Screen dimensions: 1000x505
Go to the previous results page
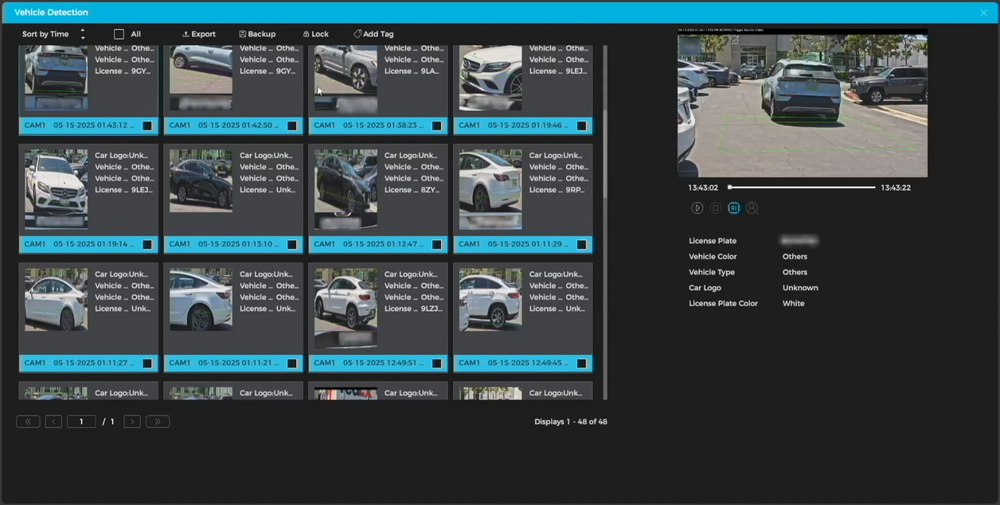click(53, 422)
